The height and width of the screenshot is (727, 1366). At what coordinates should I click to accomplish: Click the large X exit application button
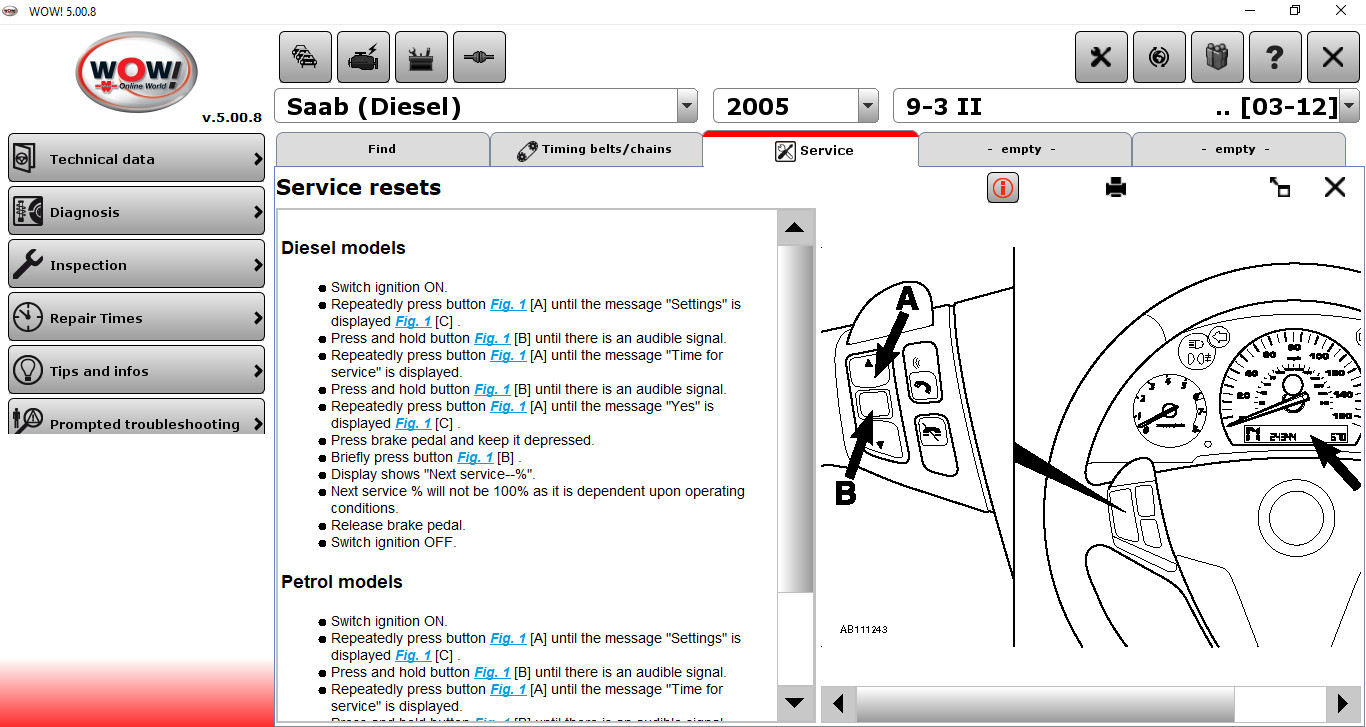click(1333, 57)
